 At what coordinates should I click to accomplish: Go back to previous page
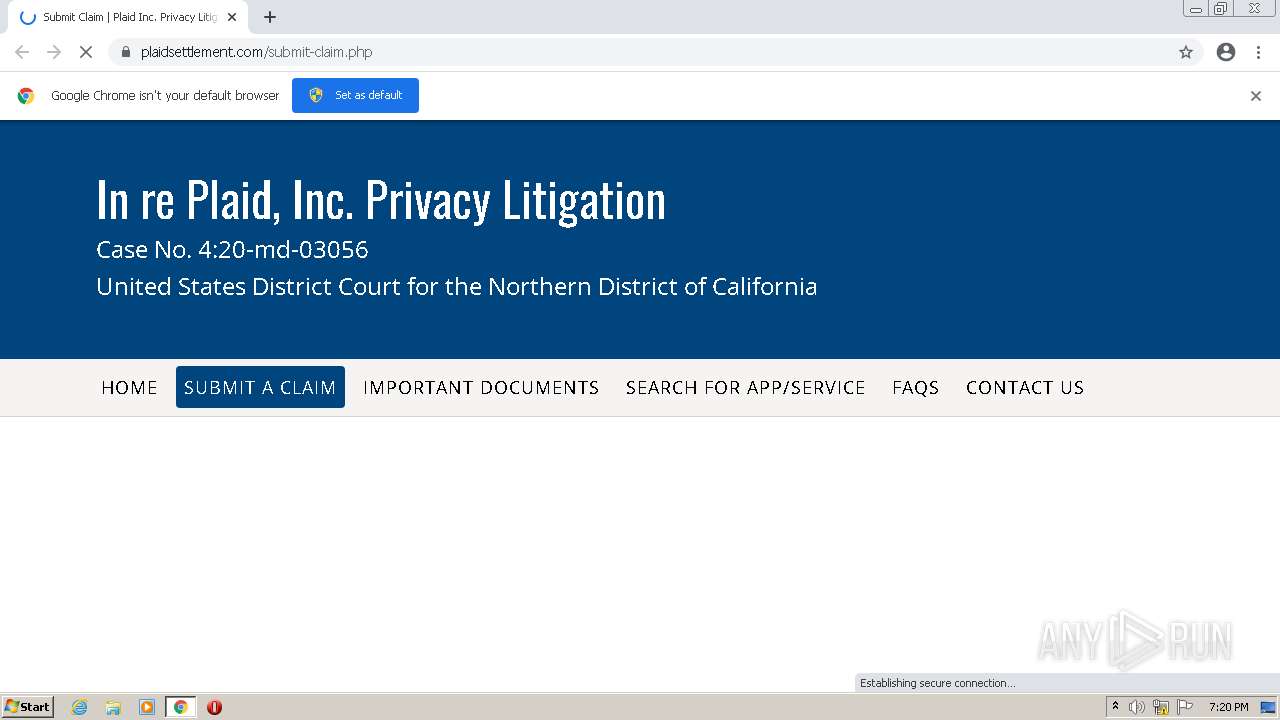tap(22, 52)
